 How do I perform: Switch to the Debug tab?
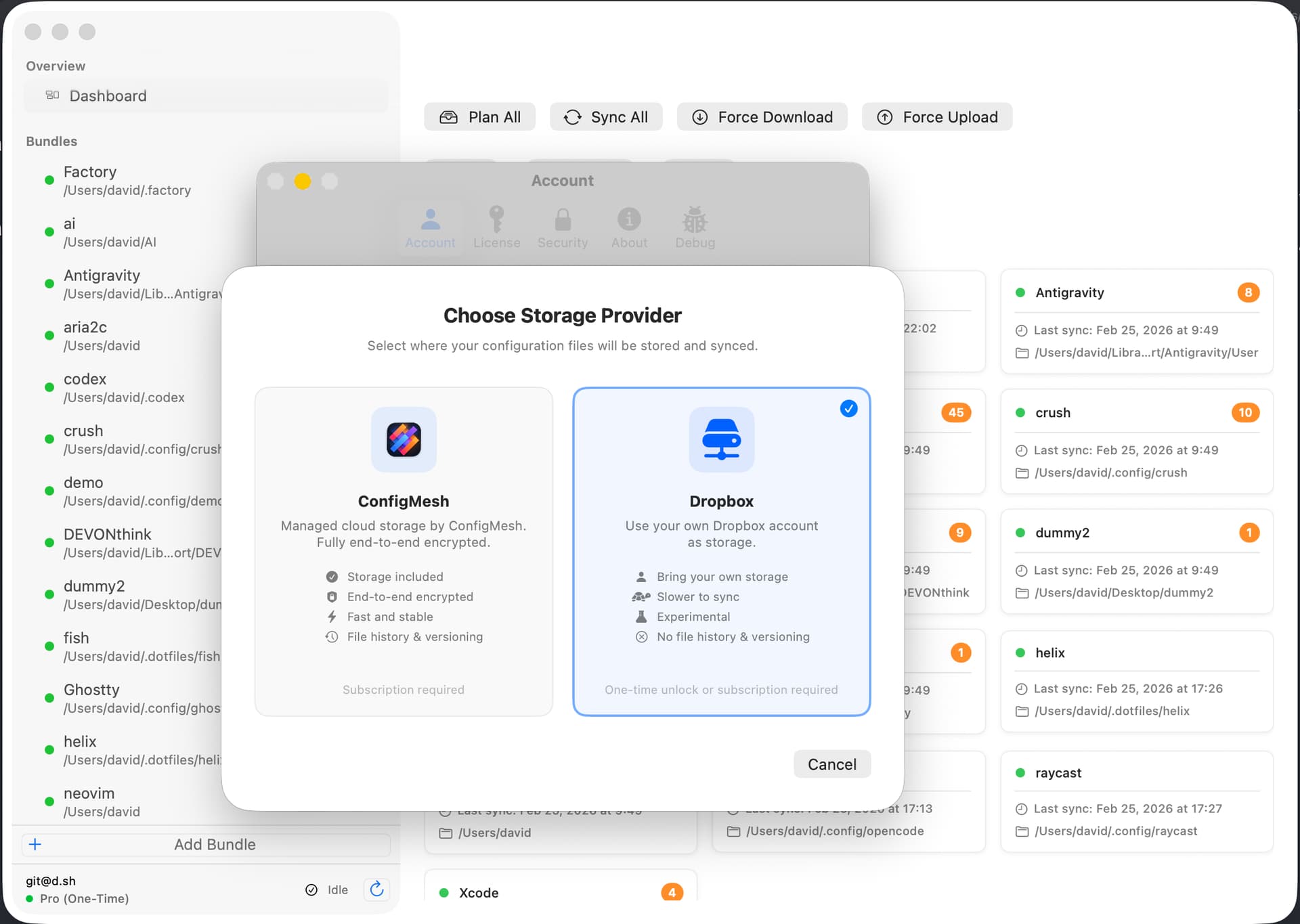[695, 228]
